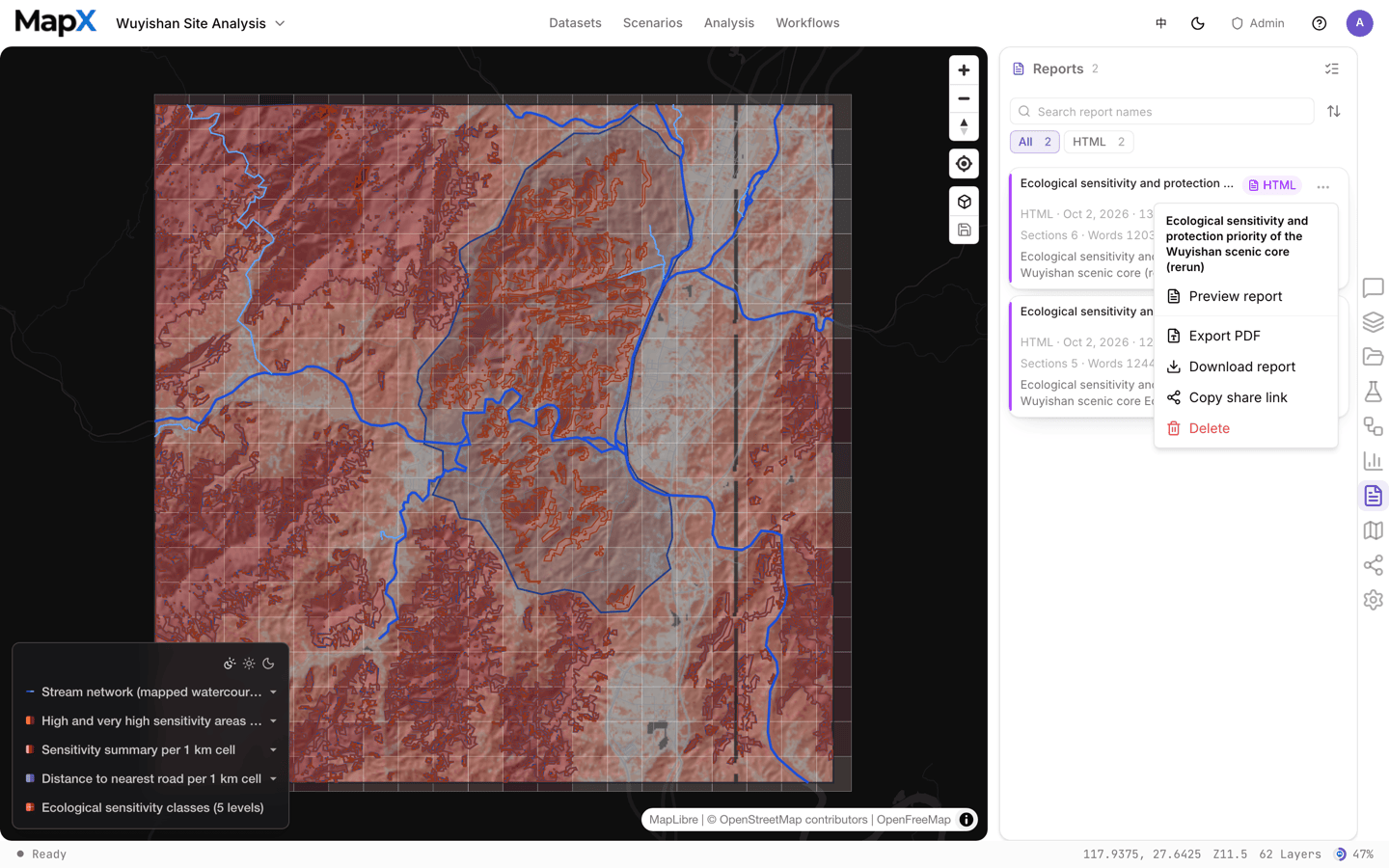Zoom out on the map

click(964, 98)
